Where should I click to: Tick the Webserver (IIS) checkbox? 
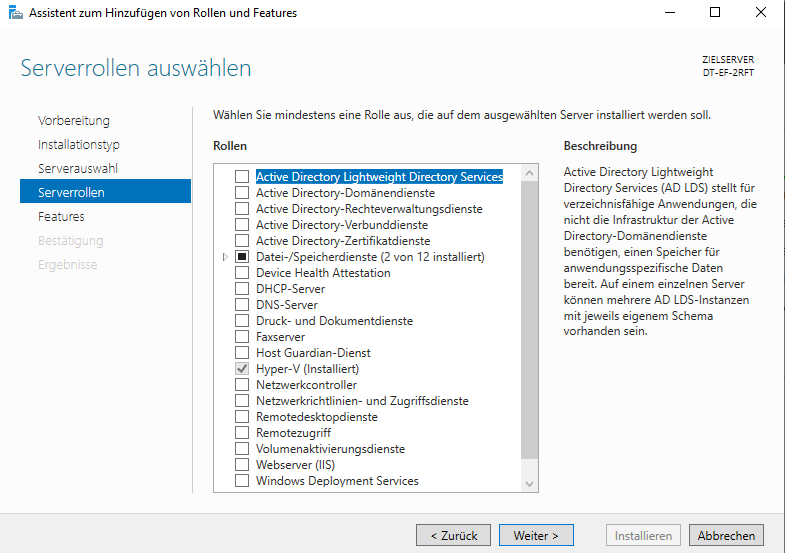coord(241,465)
